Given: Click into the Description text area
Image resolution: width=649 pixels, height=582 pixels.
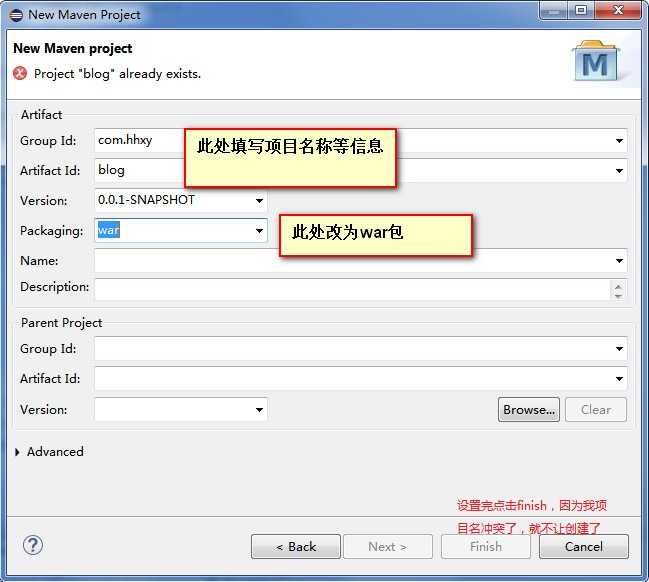Looking at the screenshot, I should tap(352, 289).
